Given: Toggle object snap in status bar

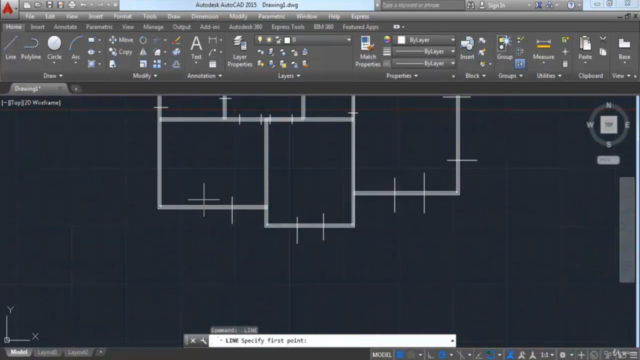Looking at the screenshot, I should click(x=491, y=355).
